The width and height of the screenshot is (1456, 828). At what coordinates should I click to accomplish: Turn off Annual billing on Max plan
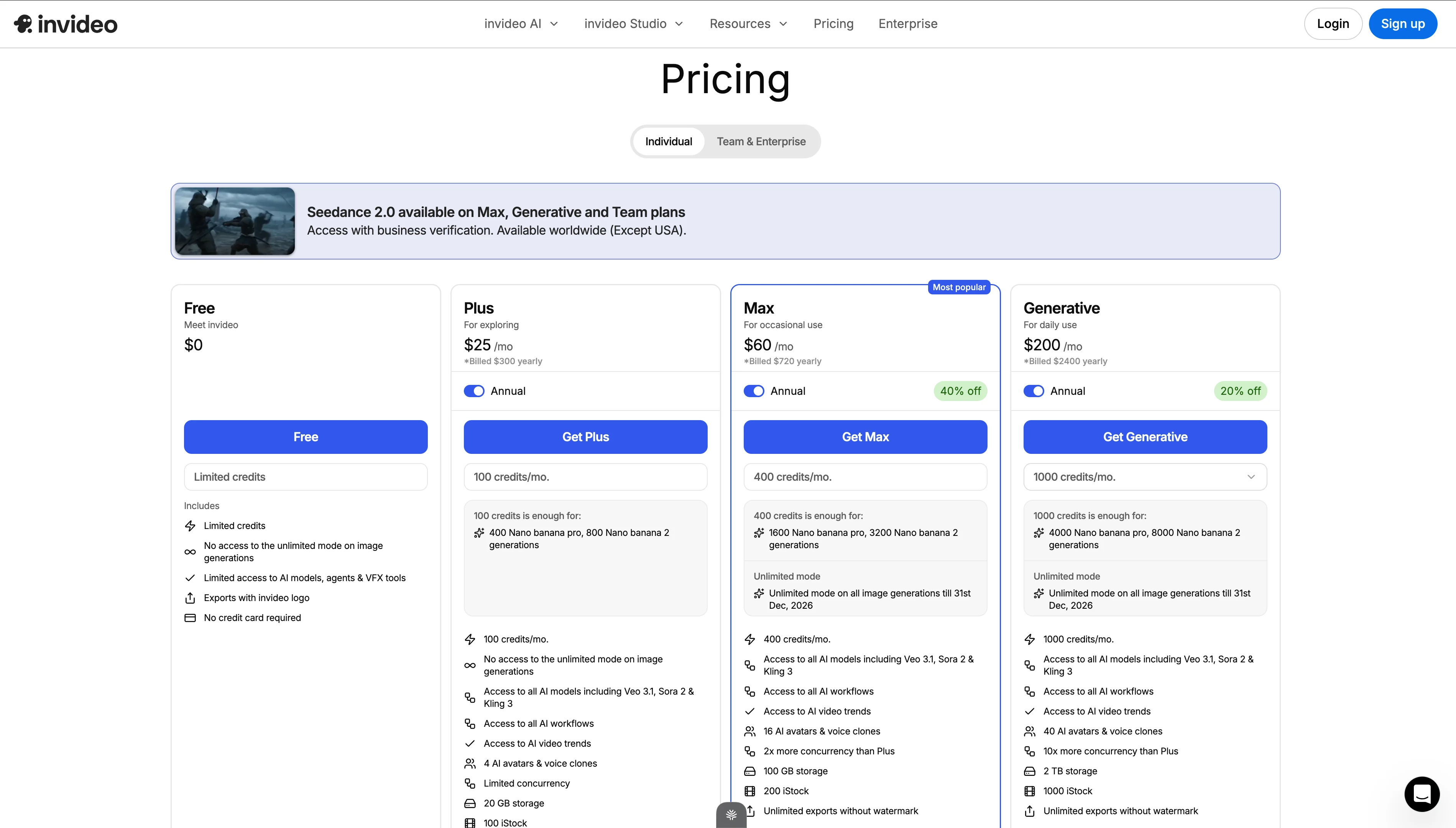pyautogui.click(x=754, y=391)
